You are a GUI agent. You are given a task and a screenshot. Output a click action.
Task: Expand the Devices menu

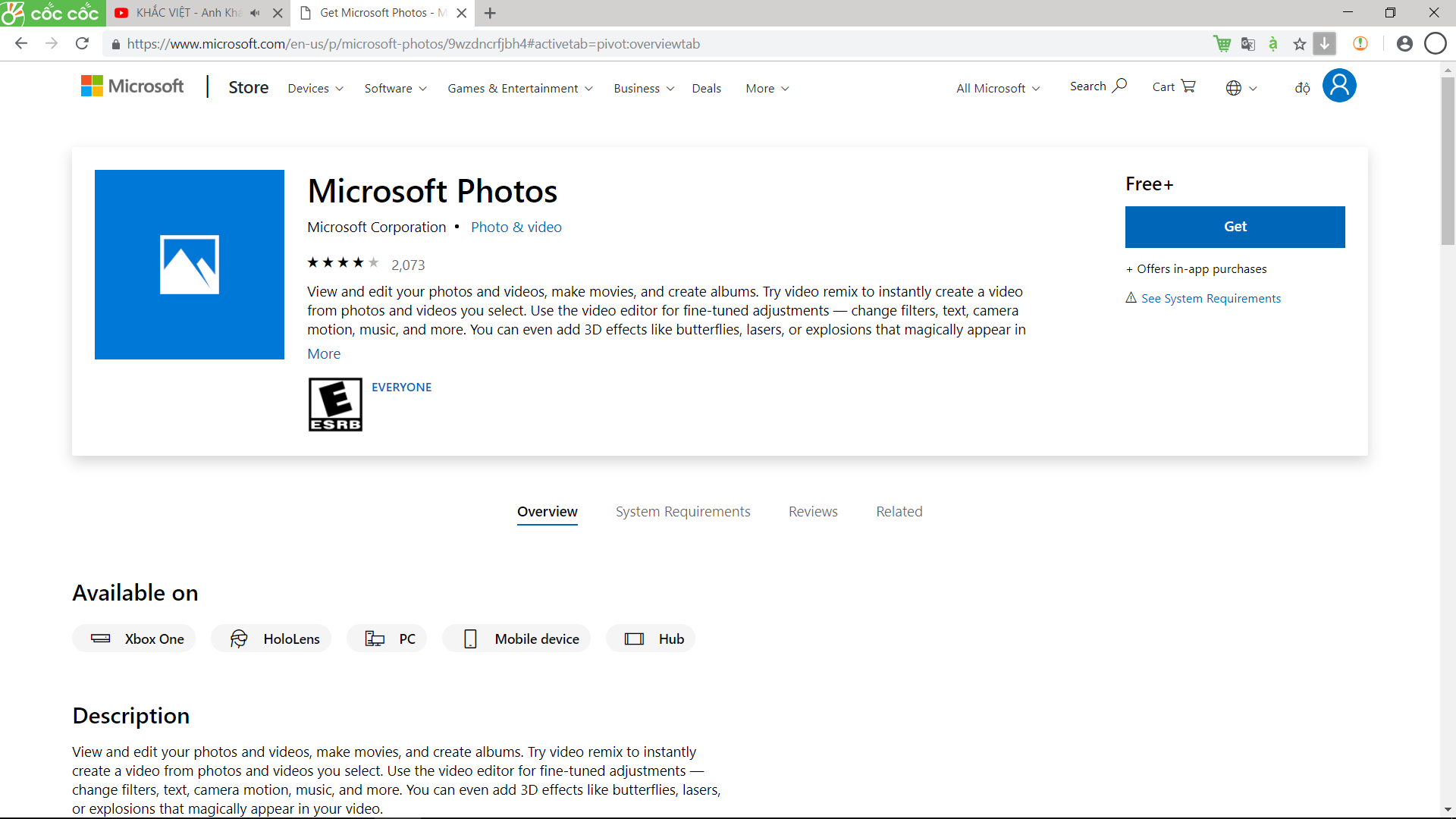tap(315, 89)
